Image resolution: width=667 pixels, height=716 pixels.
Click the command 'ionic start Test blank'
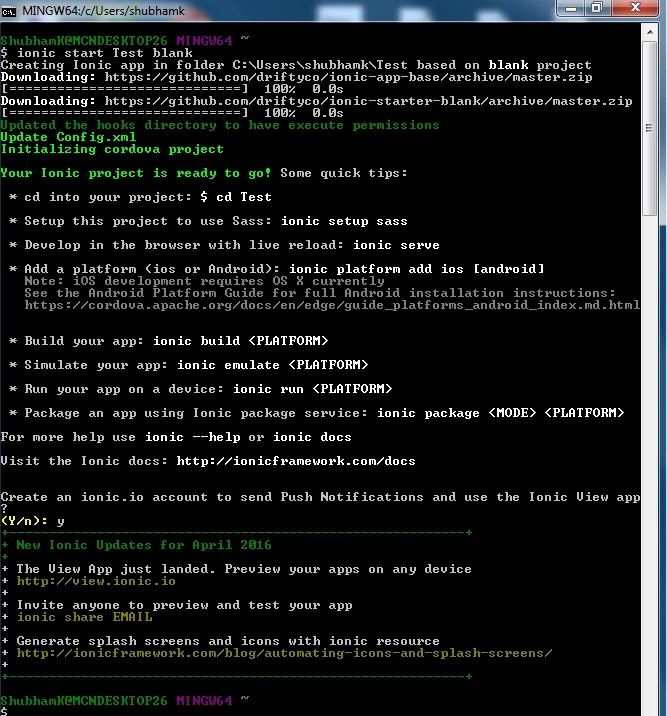(105, 53)
